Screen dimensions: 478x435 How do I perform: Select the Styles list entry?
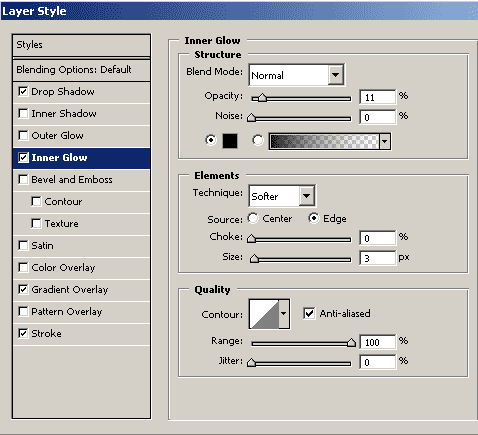pos(81,45)
